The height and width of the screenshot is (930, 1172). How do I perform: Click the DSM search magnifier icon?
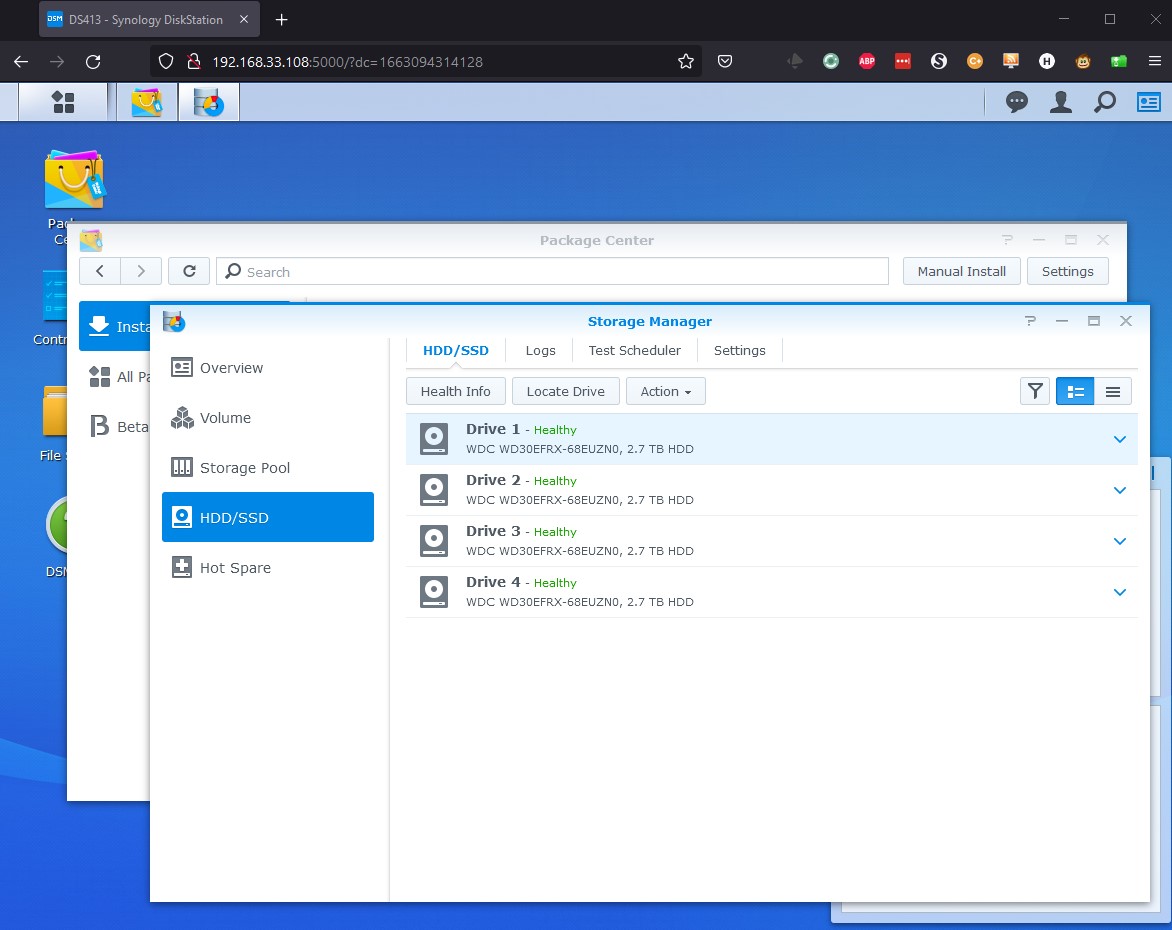pos(1104,101)
